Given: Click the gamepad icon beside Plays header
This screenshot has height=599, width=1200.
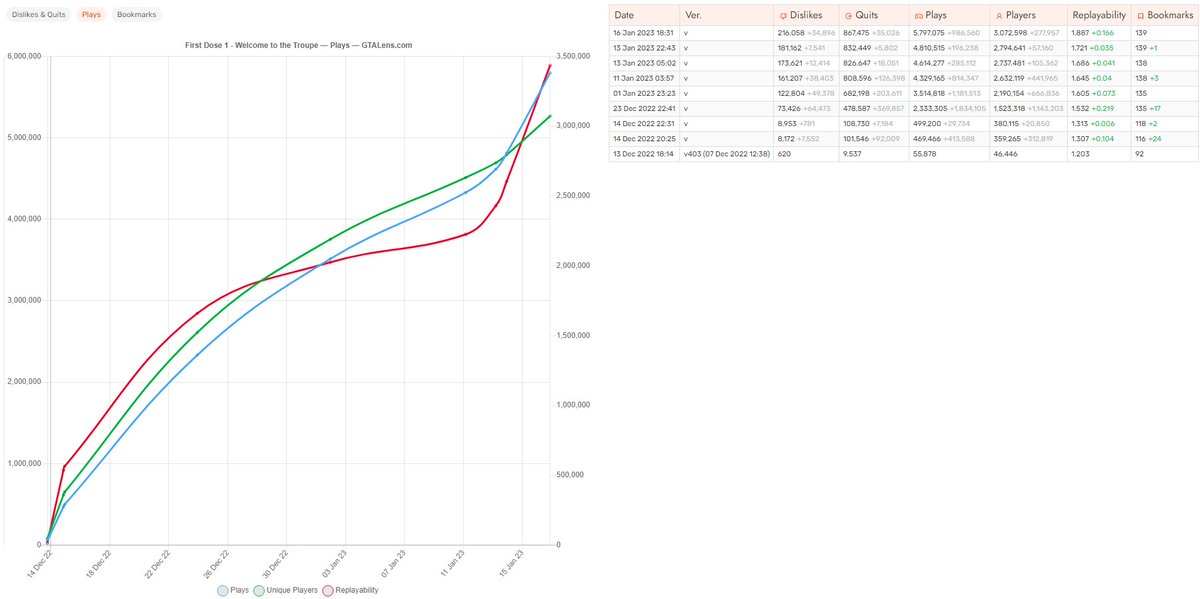Looking at the screenshot, I should (919, 16).
